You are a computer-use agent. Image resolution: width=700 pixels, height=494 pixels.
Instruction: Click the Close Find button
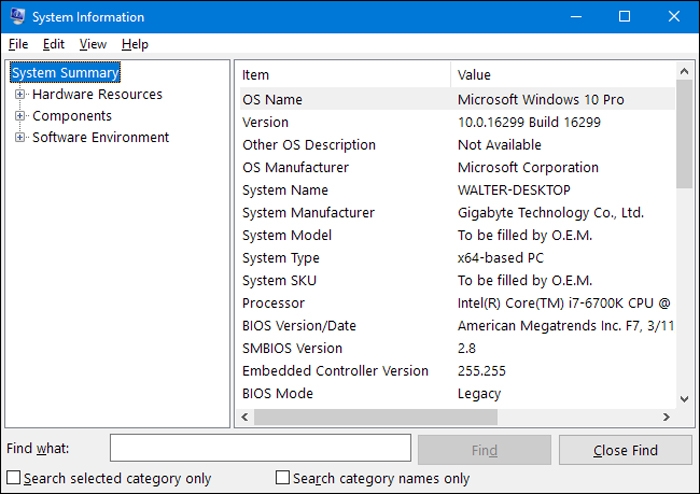click(625, 450)
